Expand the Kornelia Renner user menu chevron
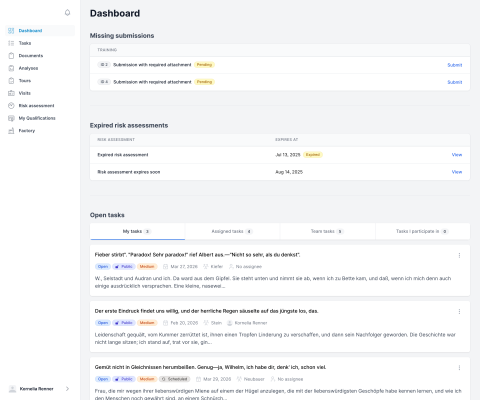Viewport: 480px width, 400px height. [67, 389]
